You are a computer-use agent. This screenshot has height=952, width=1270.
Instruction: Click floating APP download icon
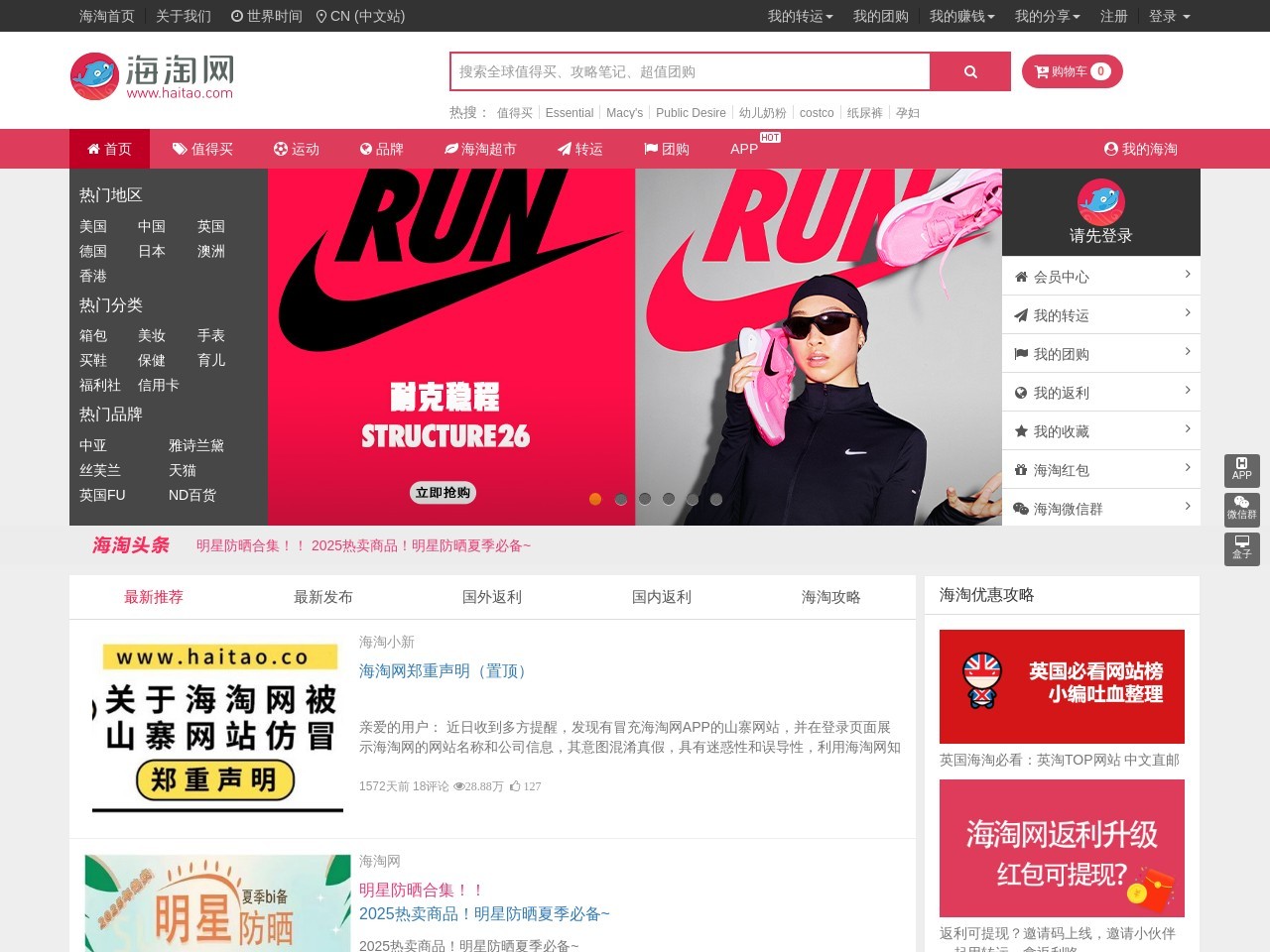(x=1242, y=470)
